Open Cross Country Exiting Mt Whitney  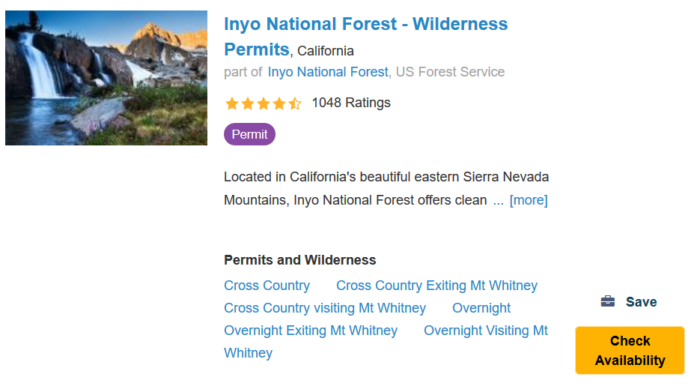click(x=437, y=285)
